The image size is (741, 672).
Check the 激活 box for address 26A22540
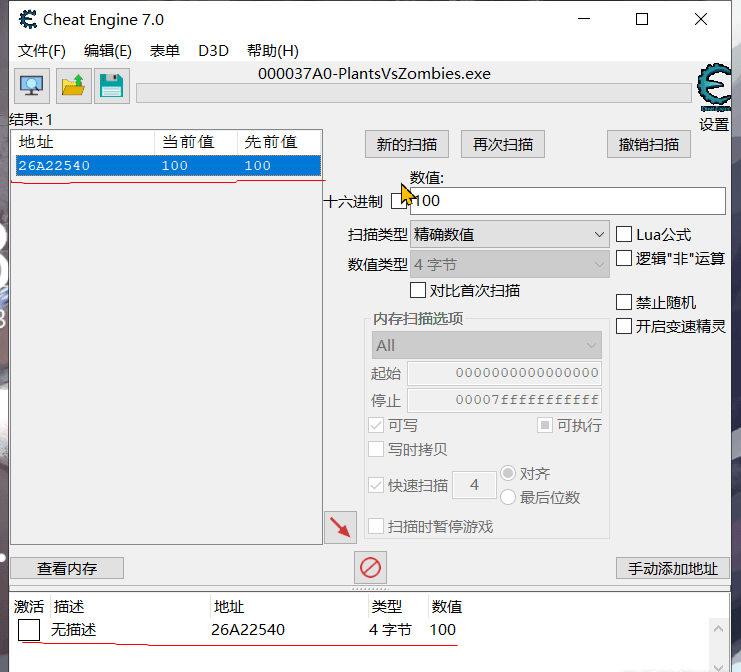tap(29, 630)
